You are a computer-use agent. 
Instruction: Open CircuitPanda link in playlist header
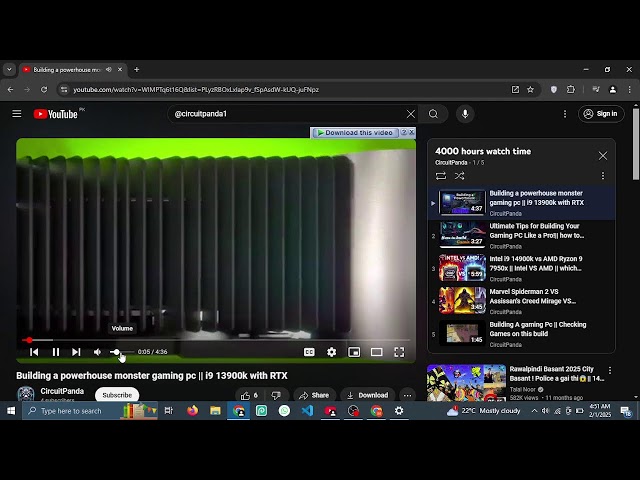coord(451,162)
